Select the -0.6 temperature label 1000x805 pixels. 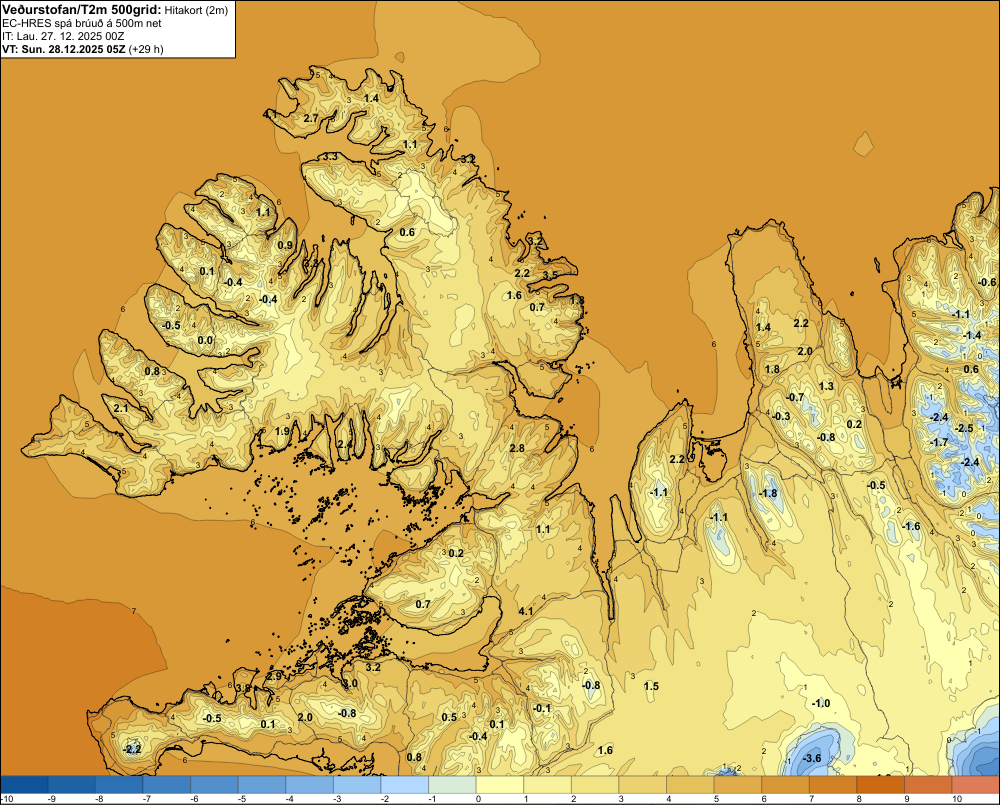pyautogui.click(x=987, y=283)
